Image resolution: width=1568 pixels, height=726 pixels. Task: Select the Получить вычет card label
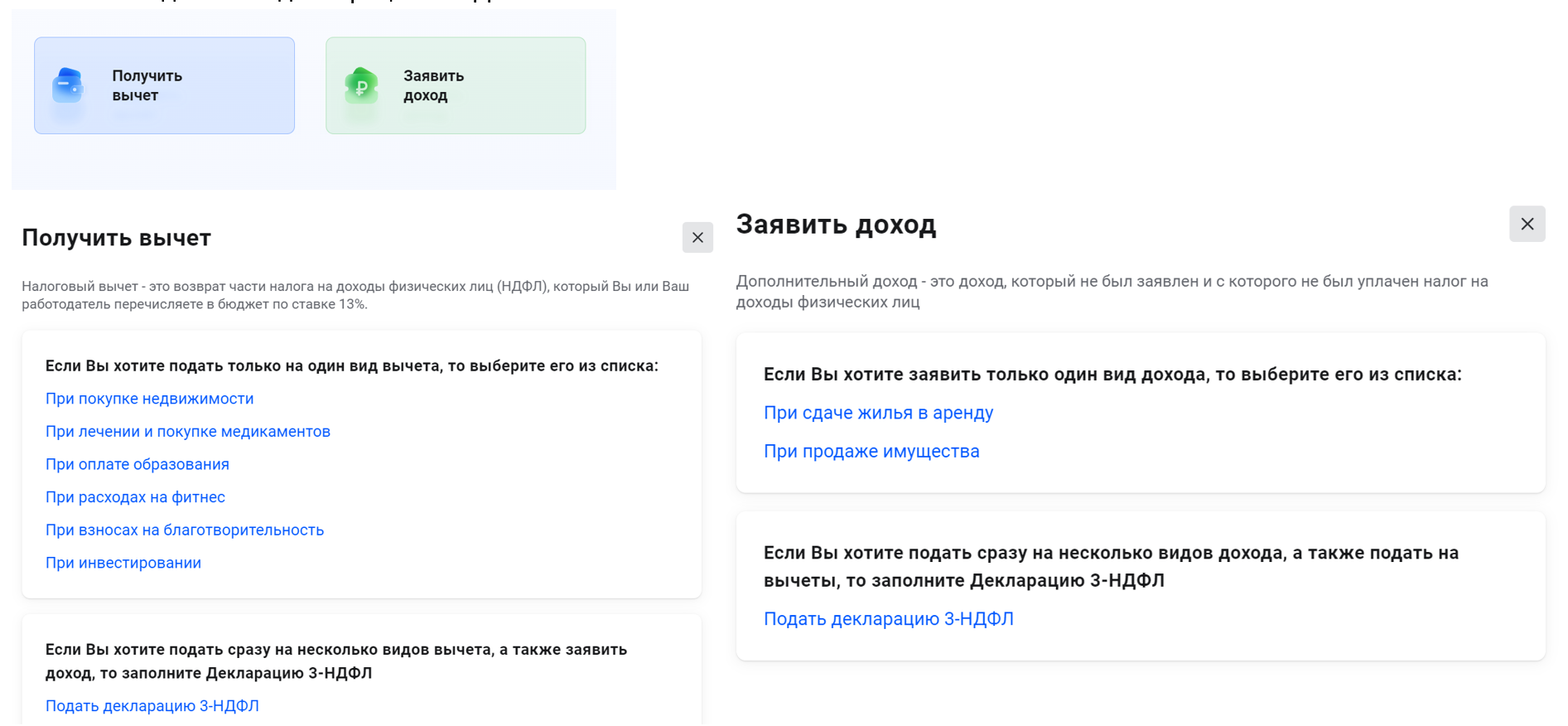pyautogui.click(x=147, y=85)
